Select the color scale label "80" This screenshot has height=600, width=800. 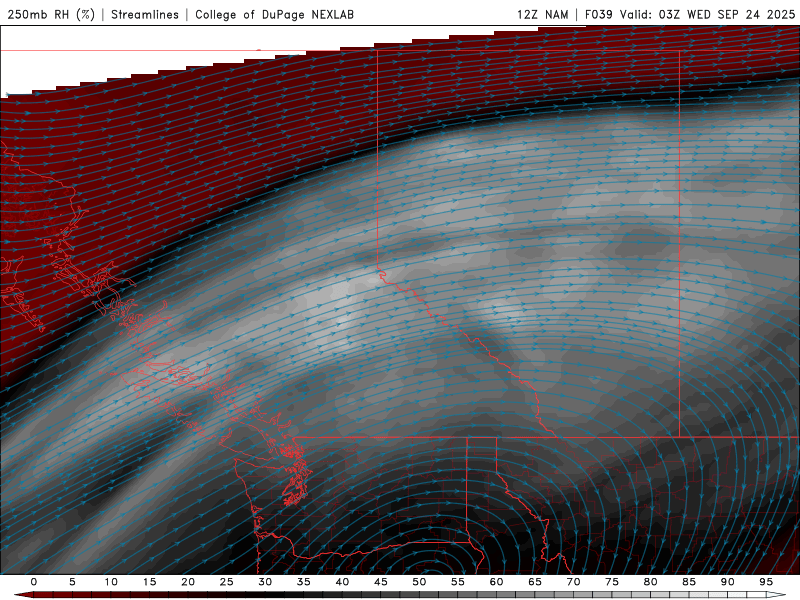(651, 582)
